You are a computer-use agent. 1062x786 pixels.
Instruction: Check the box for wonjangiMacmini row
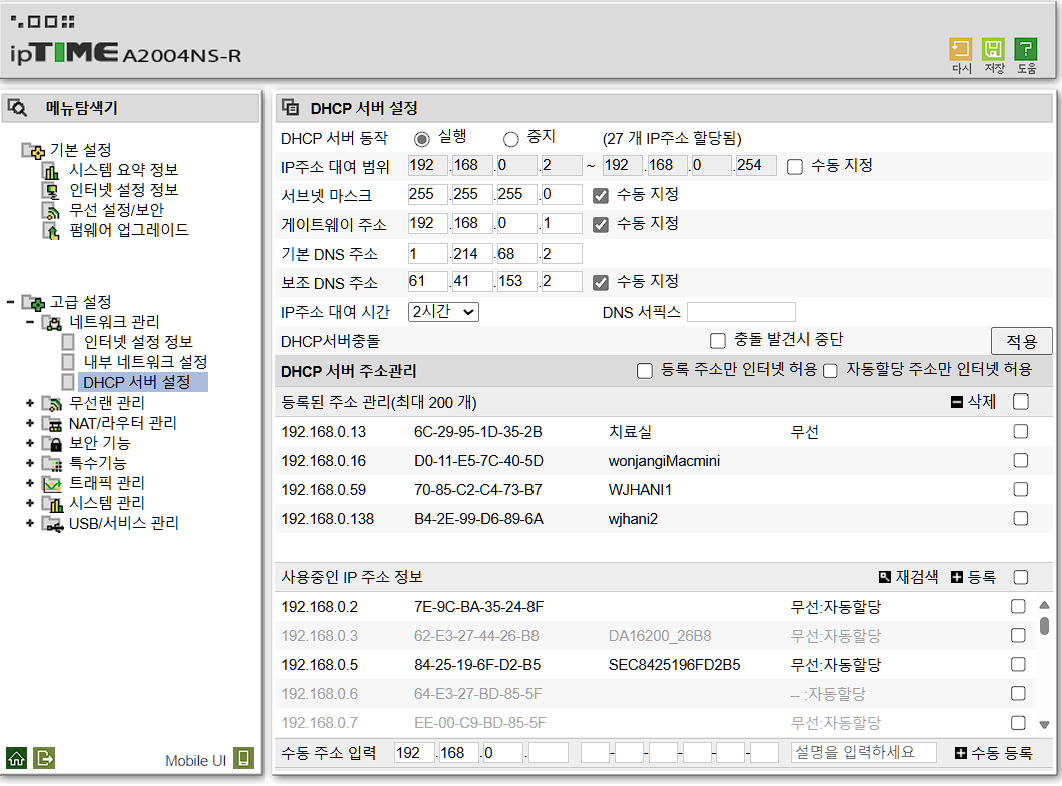tap(1021, 461)
